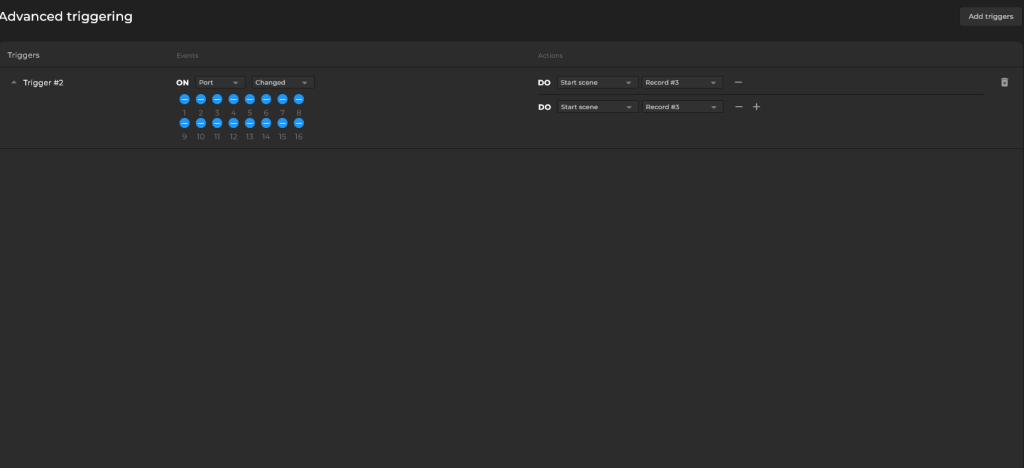1024x468 pixels.
Task: Toggle port 4 state indicator
Action: pyautogui.click(x=233, y=99)
